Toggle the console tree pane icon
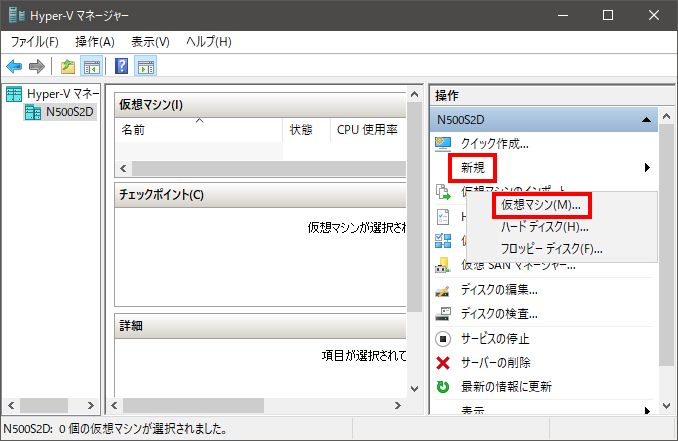 (x=92, y=67)
